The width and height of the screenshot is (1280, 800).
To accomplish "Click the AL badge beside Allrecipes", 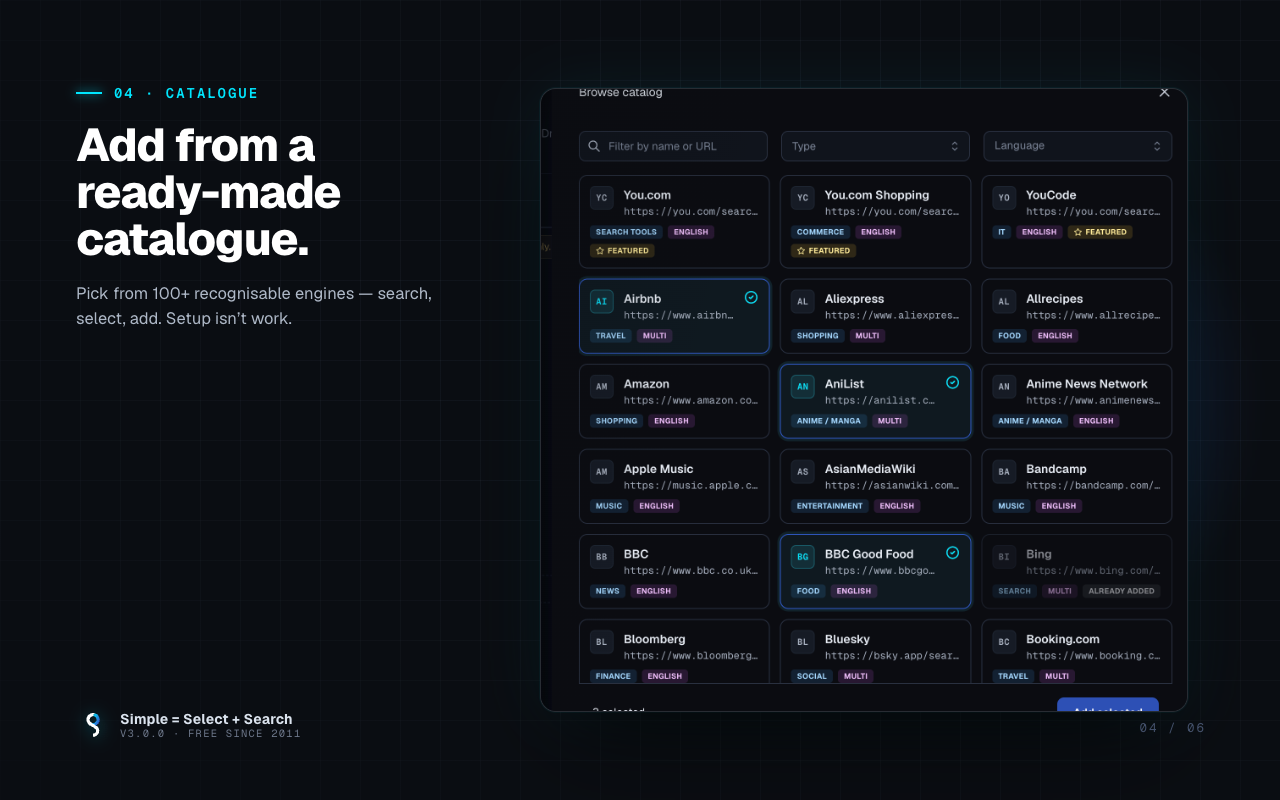I will pyautogui.click(x=1004, y=301).
